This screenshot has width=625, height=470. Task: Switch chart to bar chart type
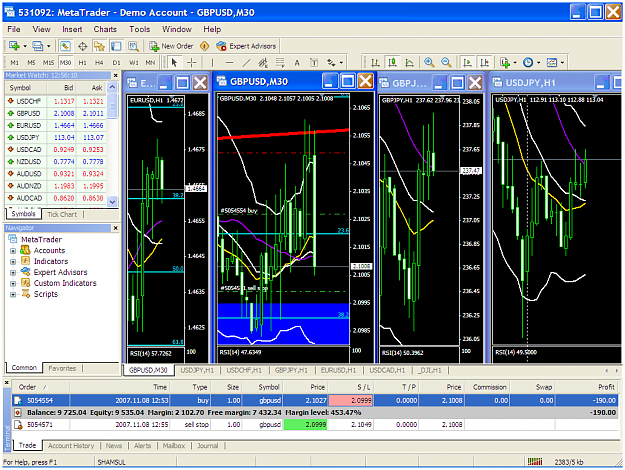(x=375, y=62)
